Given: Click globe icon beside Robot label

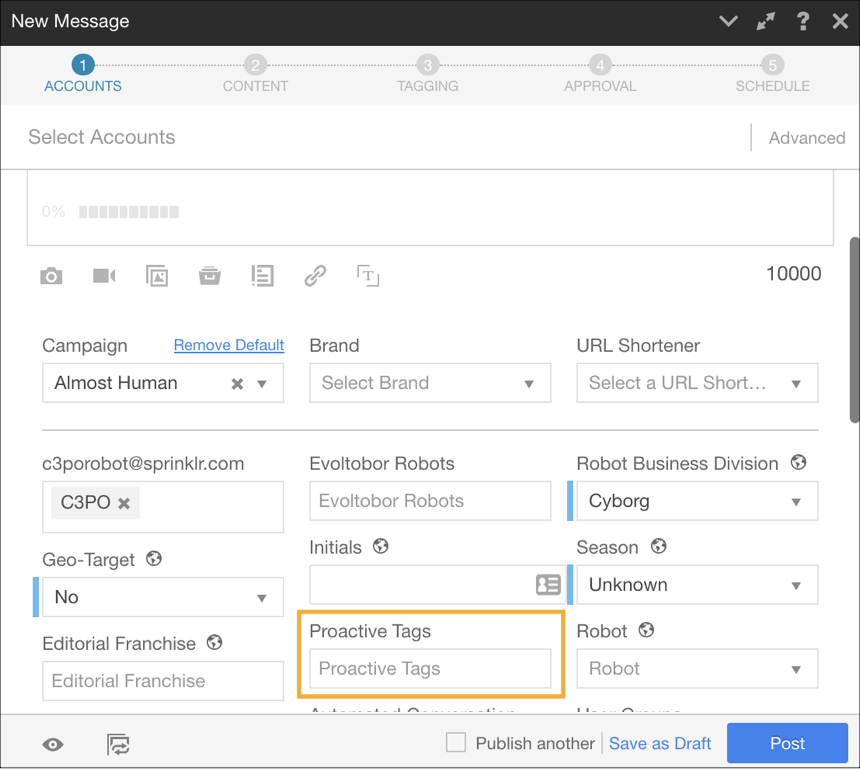Looking at the screenshot, I should click(647, 630).
